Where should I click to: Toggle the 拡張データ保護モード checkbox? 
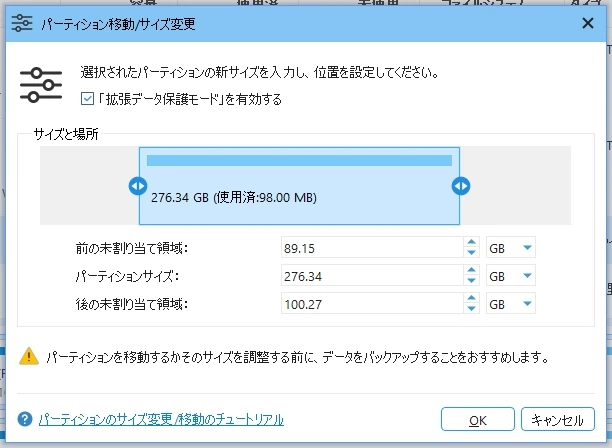[x=87, y=99]
